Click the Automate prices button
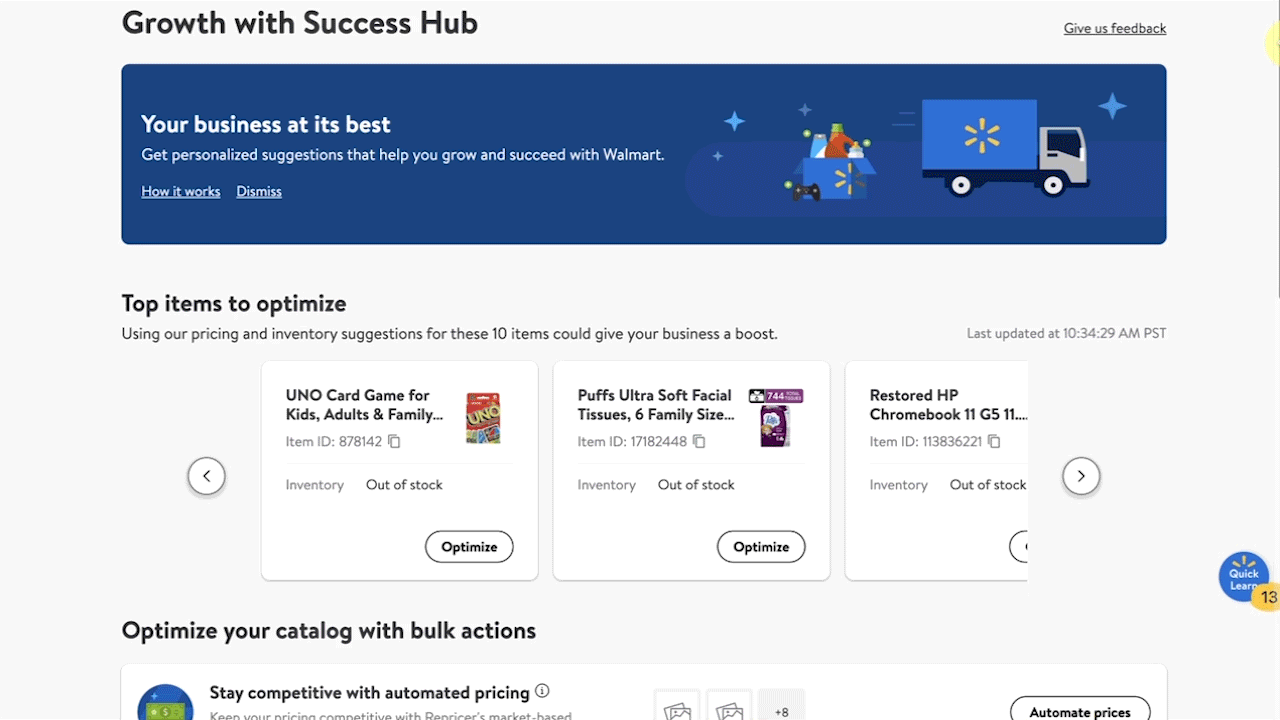Image resolution: width=1280 pixels, height=720 pixels. (x=1080, y=708)
